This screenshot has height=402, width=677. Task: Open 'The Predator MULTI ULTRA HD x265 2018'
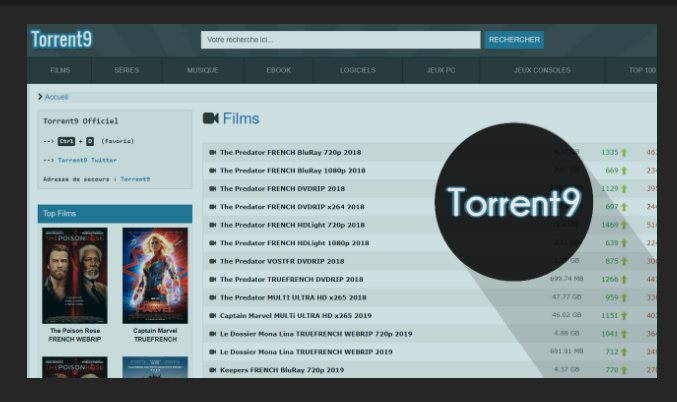[x=293, y=298]
